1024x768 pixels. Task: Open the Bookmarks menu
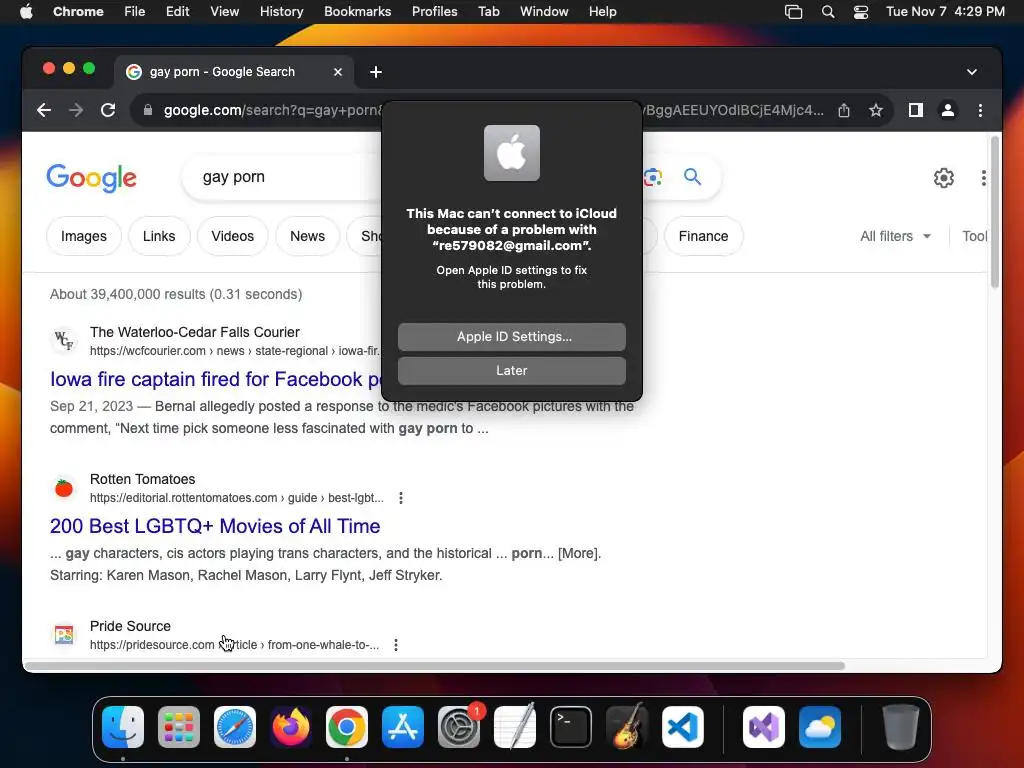tap(357, 11)
